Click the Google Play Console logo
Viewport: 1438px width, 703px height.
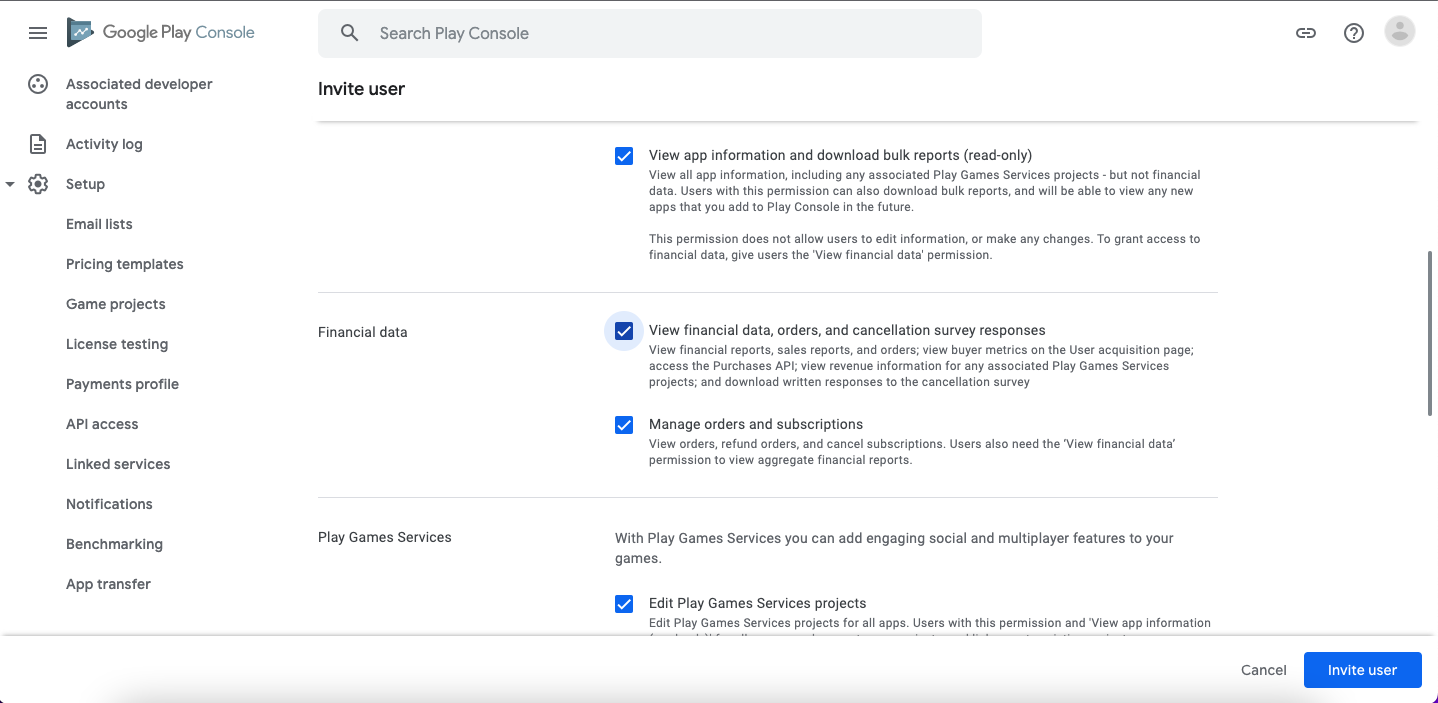coord(161,33)
